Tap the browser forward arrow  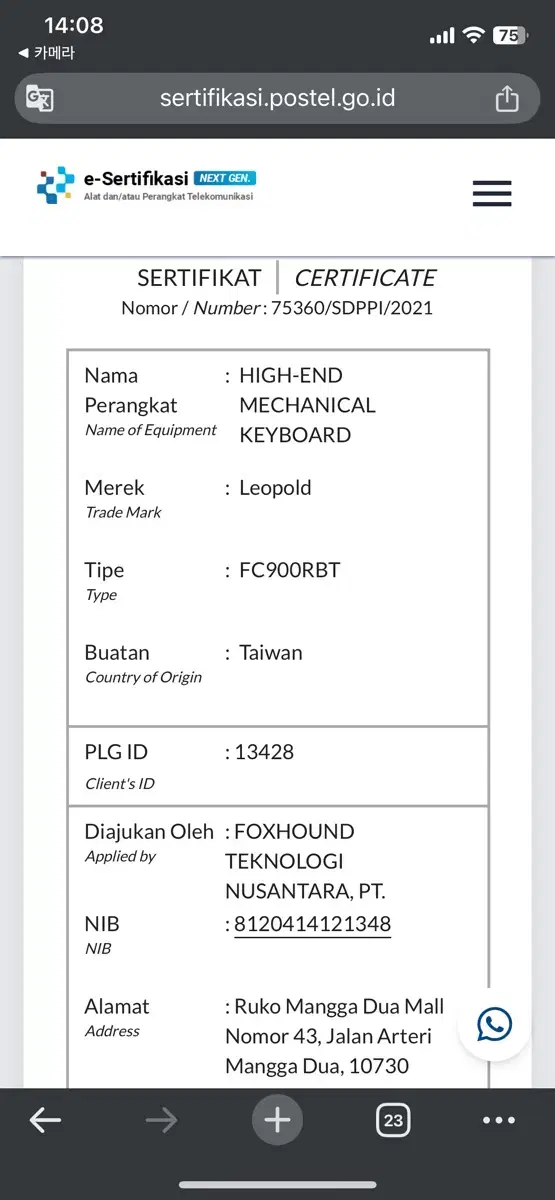161,1121
